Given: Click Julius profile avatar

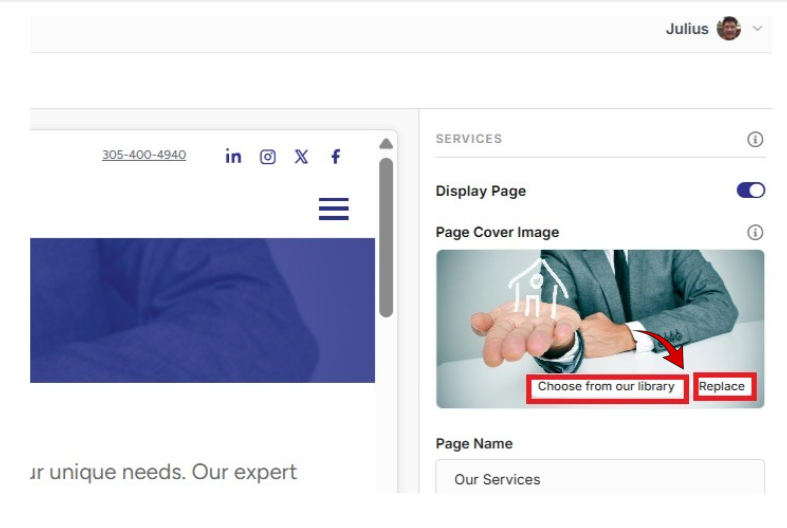Looking at the screenshot, I should (x=729, y=29).
